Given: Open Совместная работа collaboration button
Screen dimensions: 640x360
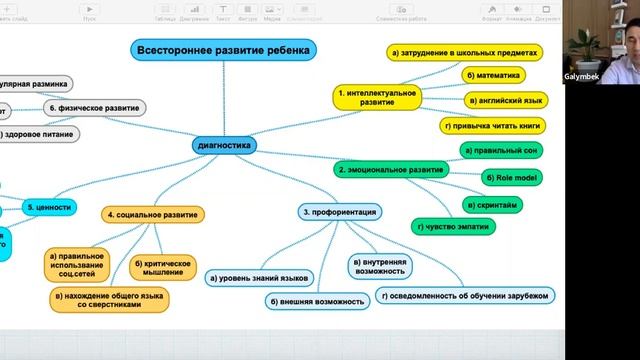Looking at the screenshot, I should 401,9.
